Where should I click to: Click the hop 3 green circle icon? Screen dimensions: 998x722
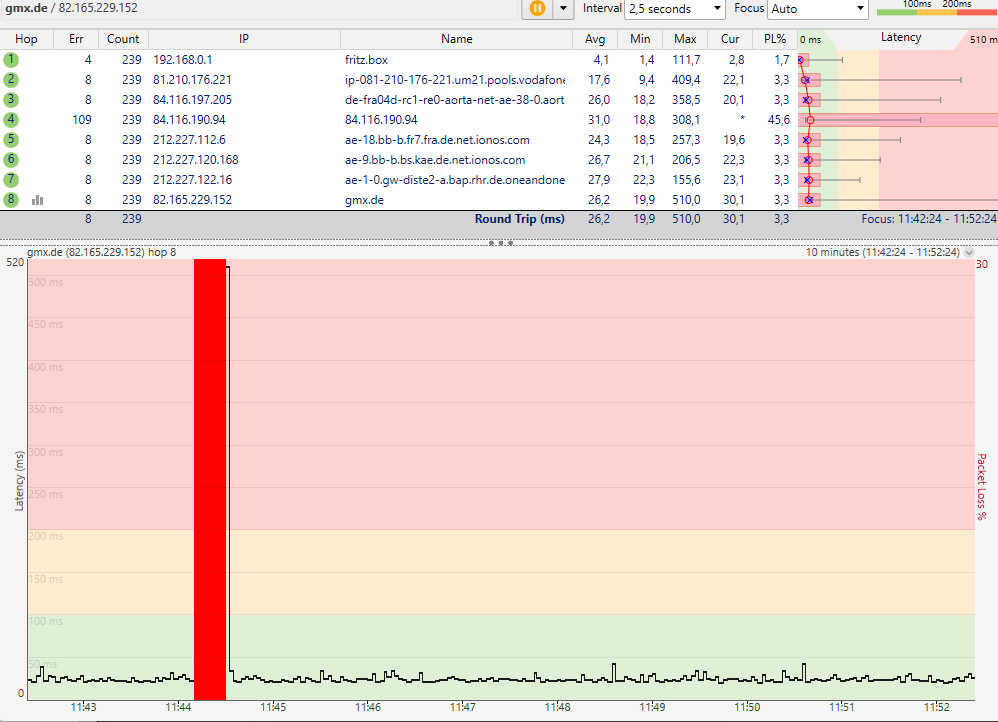(x=11, y=99)
